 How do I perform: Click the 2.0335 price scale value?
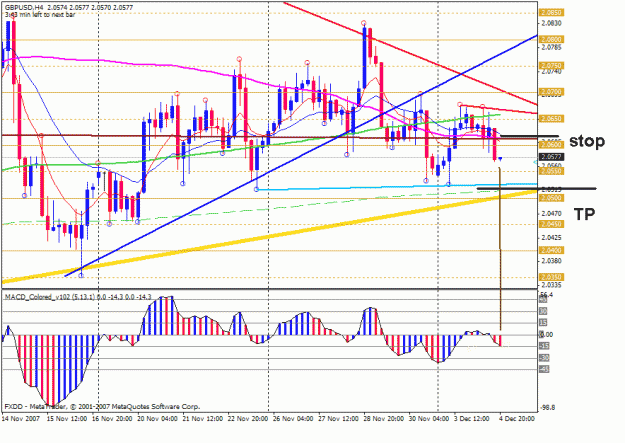pos(551,285)
